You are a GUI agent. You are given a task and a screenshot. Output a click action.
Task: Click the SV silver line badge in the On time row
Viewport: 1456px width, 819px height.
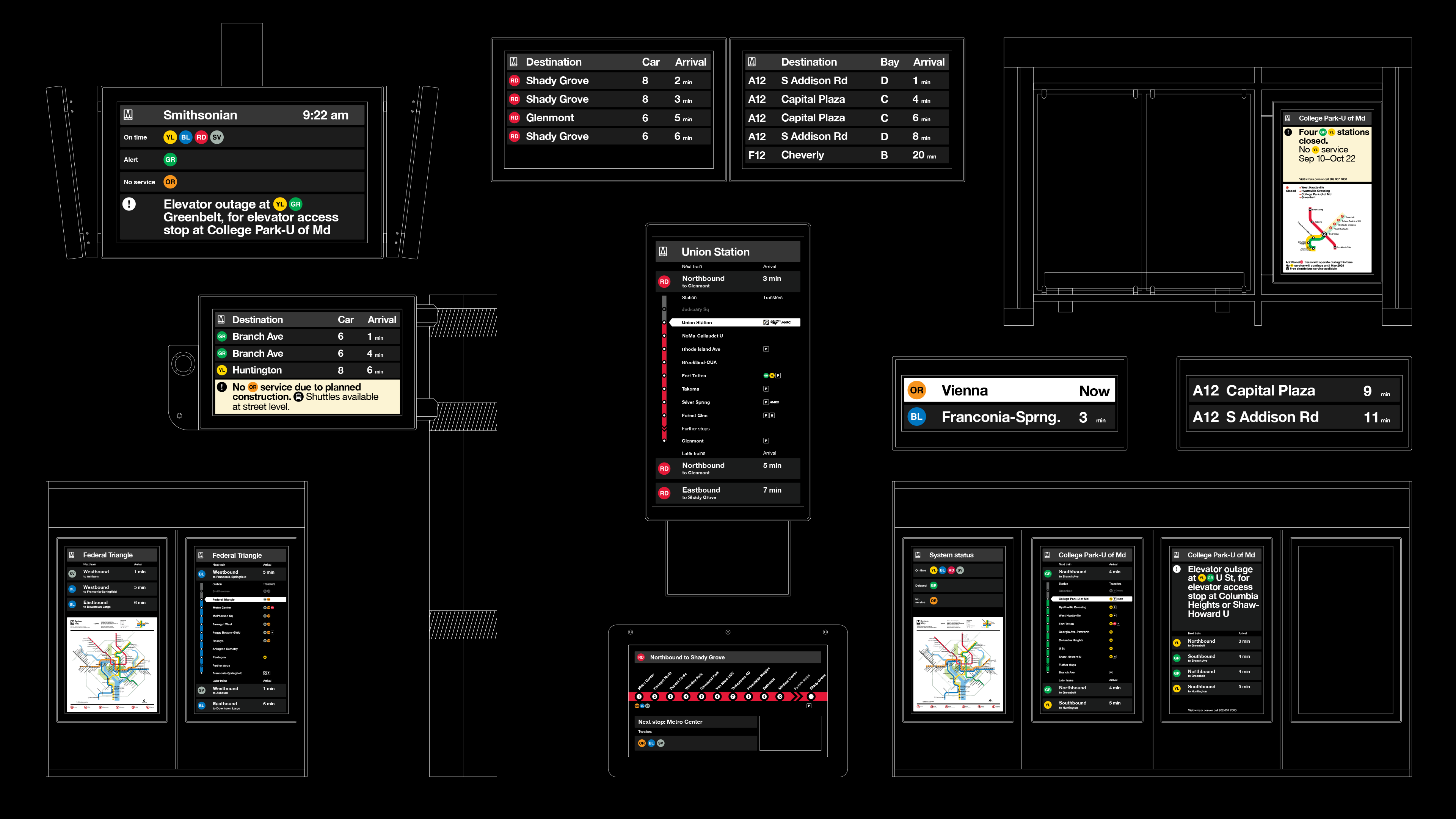(217, 137)
